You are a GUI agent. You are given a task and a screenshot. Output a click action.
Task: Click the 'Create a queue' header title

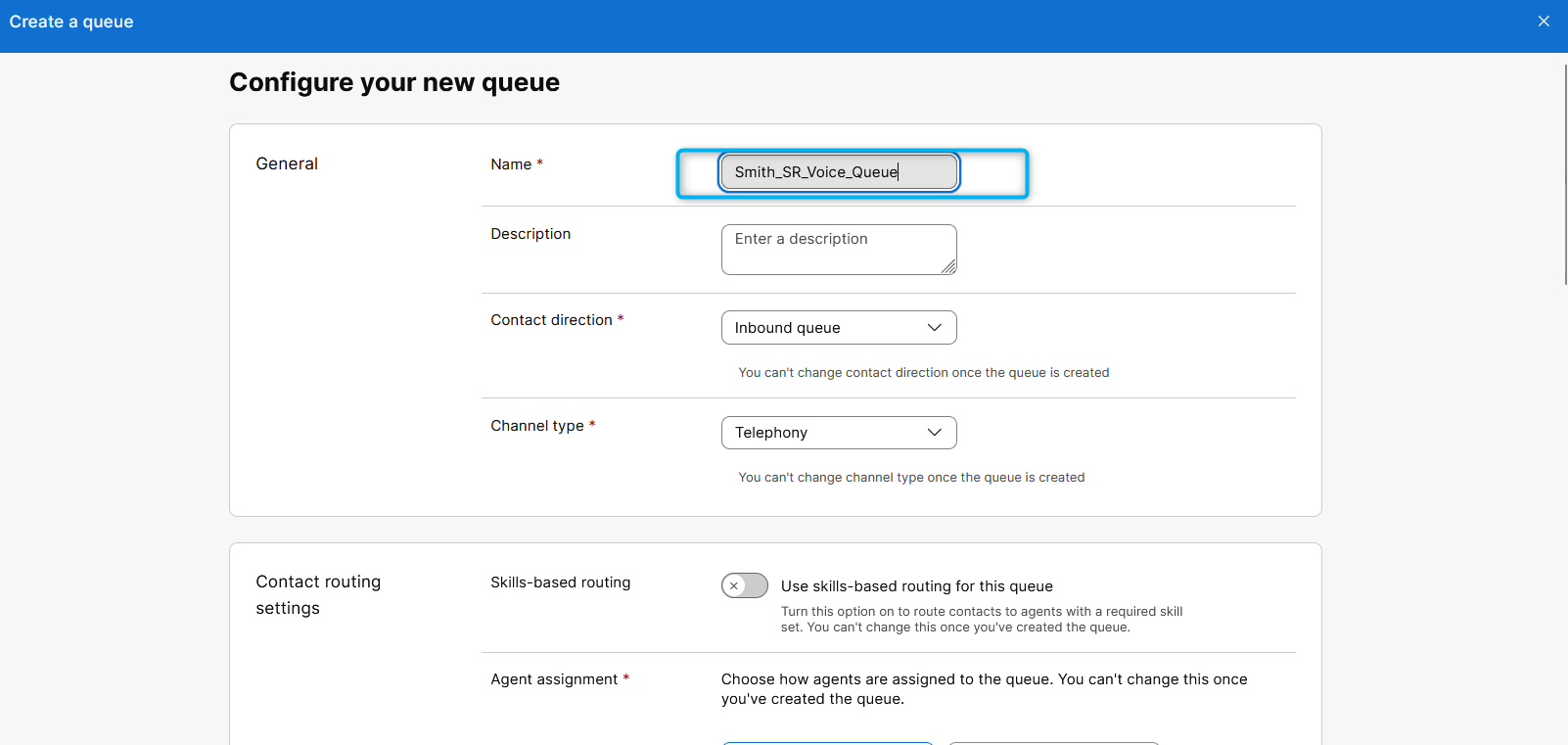[71, 22]
